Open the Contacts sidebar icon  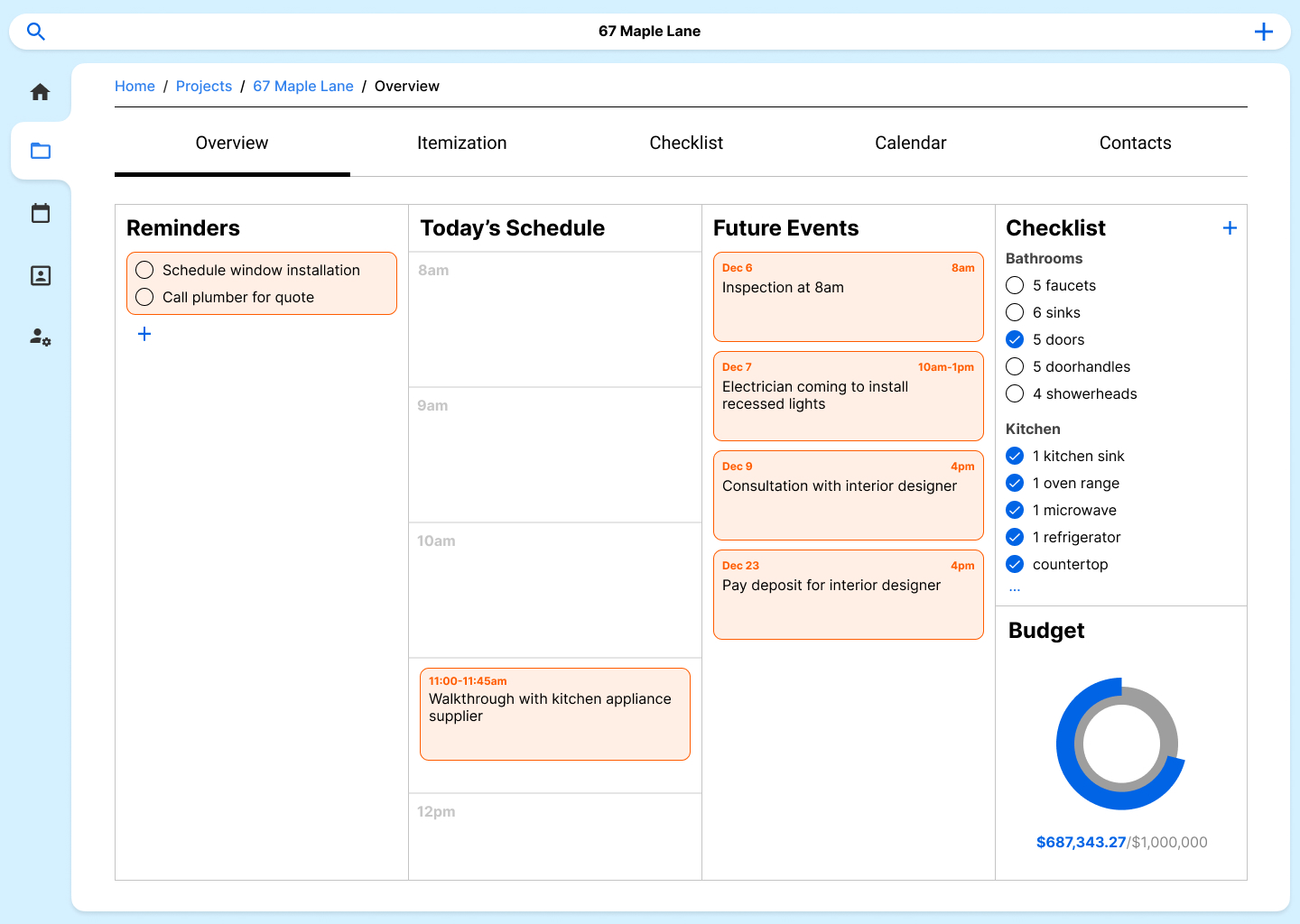coord(41,275)
